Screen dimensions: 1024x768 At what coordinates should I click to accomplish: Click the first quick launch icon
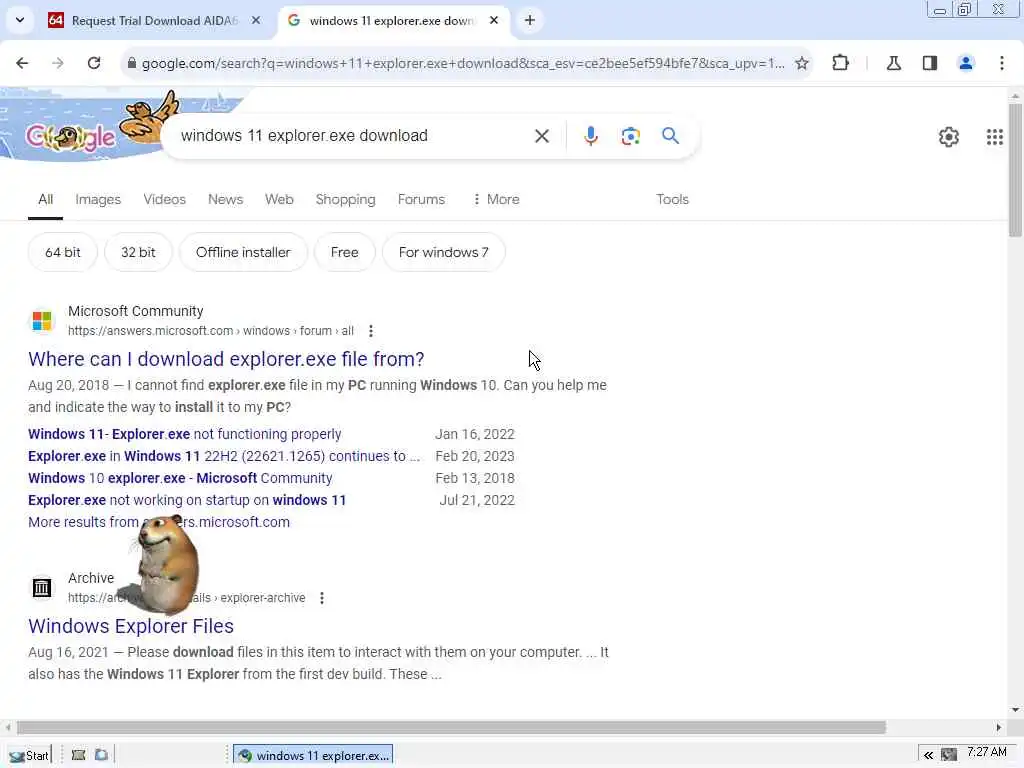(x=78, y=756)
